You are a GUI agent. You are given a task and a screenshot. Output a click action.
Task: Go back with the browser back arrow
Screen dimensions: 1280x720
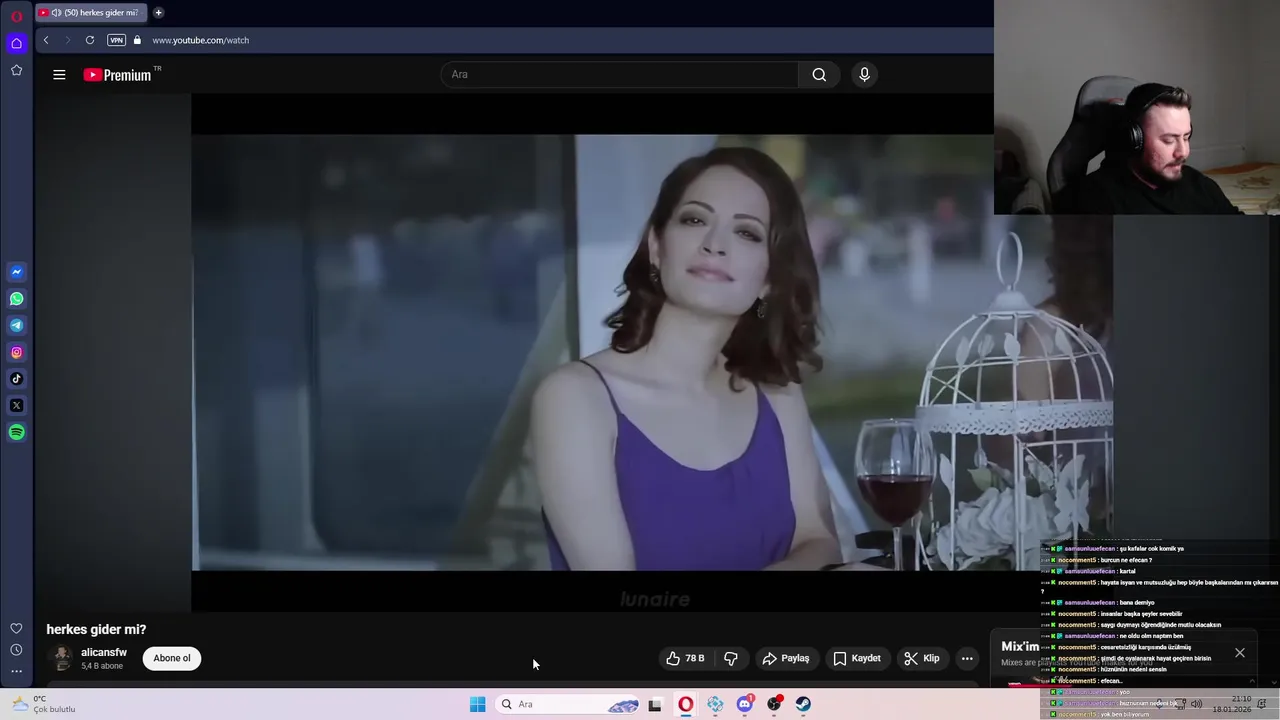point(46,40)
